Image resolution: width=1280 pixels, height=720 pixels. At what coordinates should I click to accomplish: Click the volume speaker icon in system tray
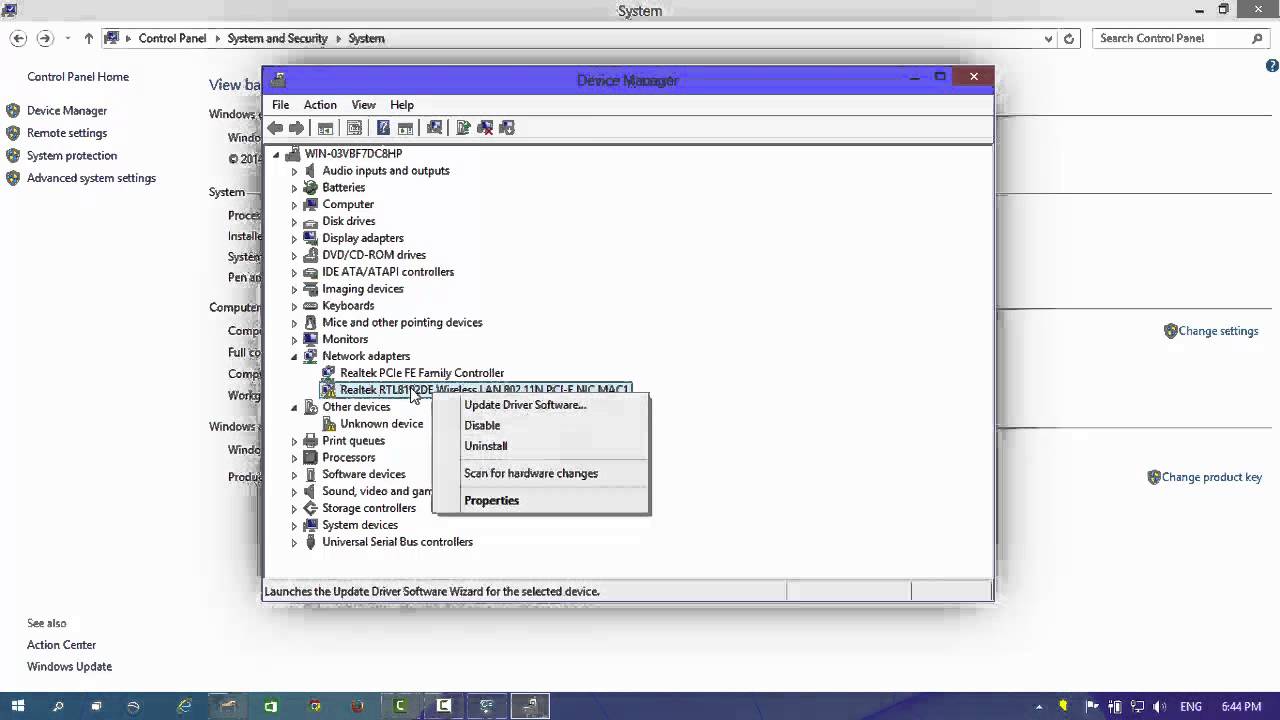tap(1159, 706)
